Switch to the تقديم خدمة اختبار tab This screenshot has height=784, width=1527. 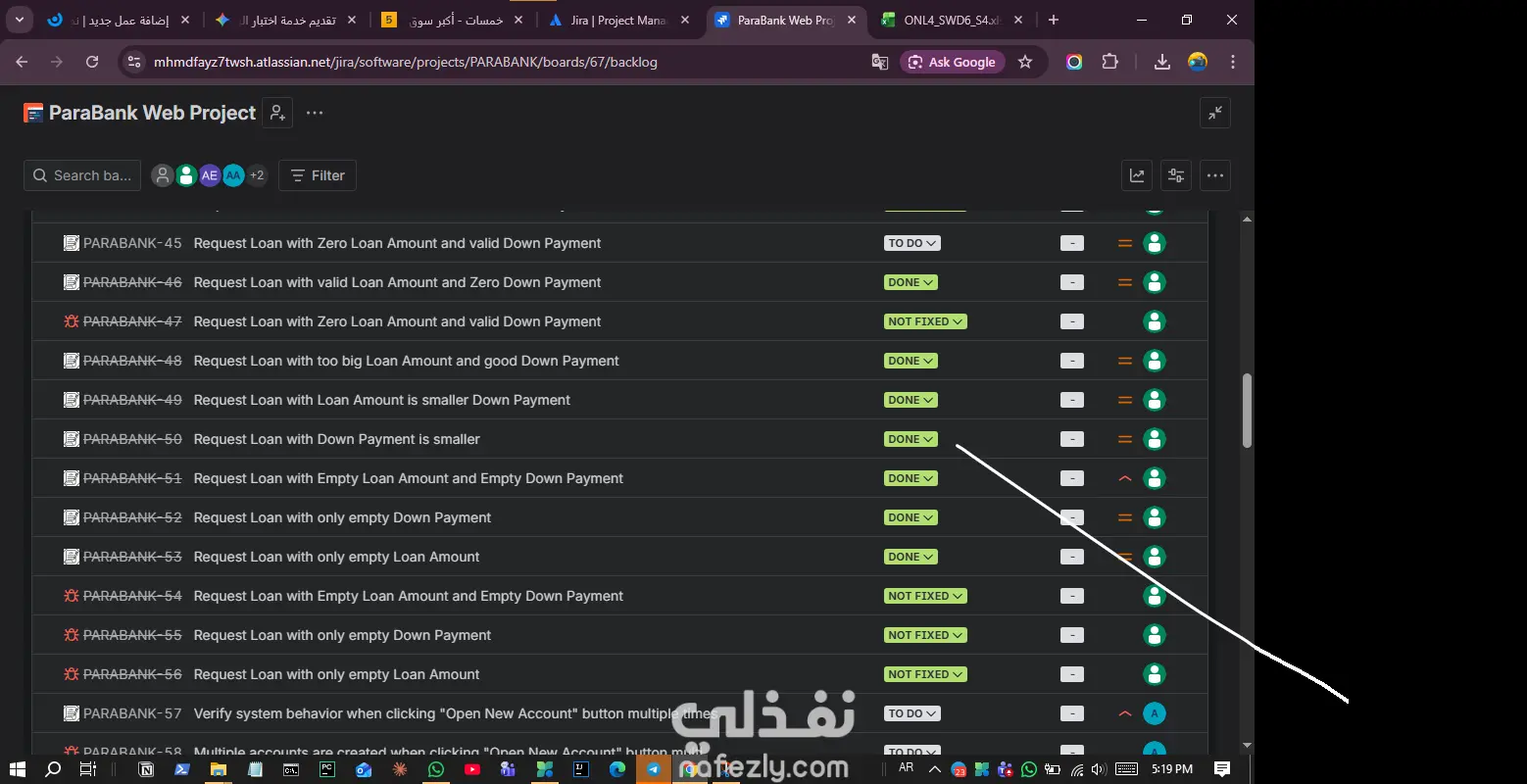[x=286, y=20]
